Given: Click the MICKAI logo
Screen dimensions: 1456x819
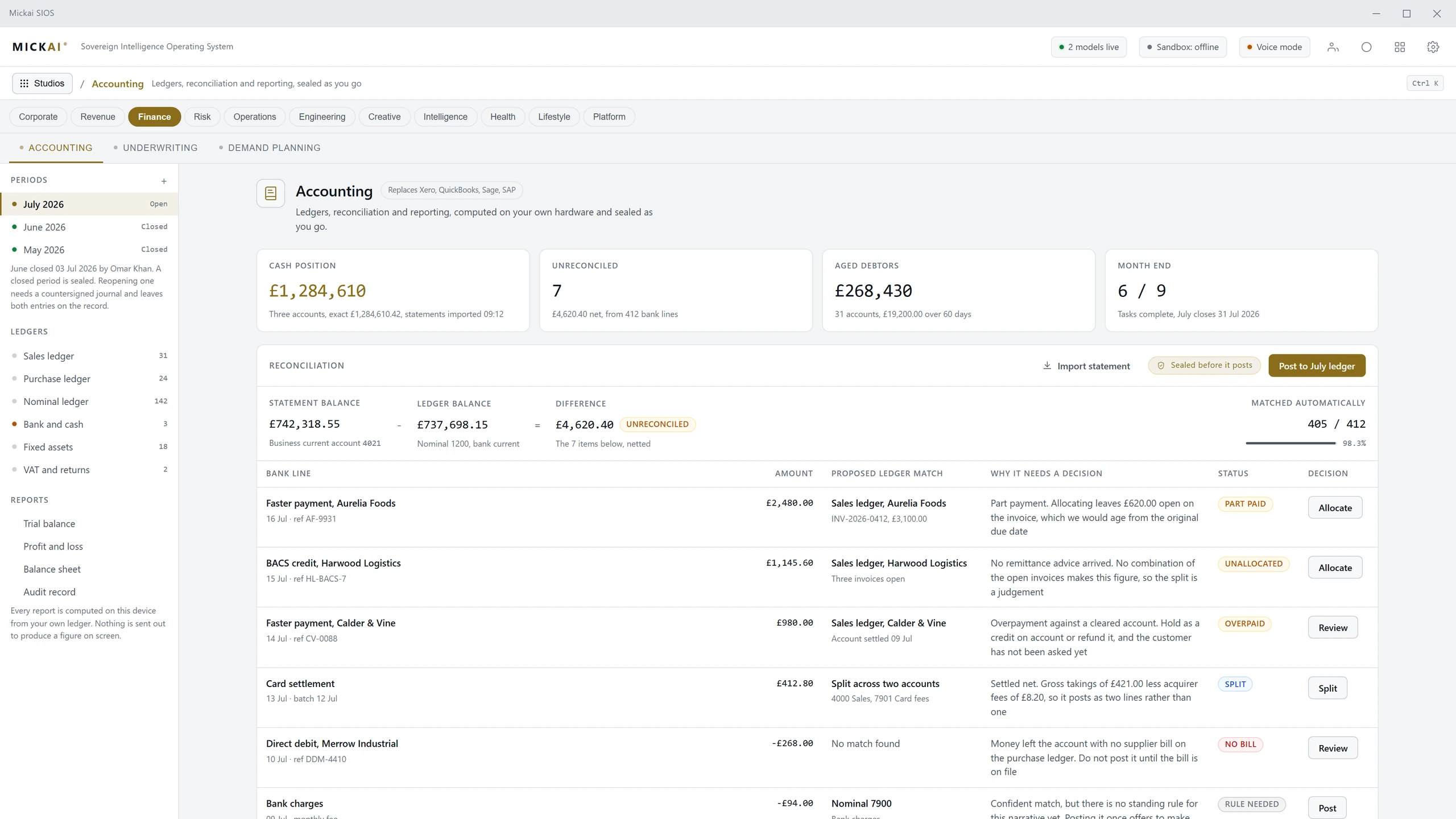Looking at the screenshot, I should coord(40,47).
